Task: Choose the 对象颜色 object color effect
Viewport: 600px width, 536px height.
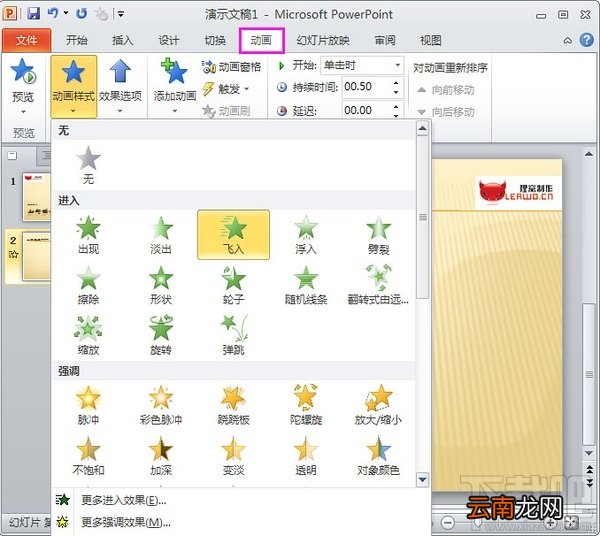Action: (x=378, y=456)
